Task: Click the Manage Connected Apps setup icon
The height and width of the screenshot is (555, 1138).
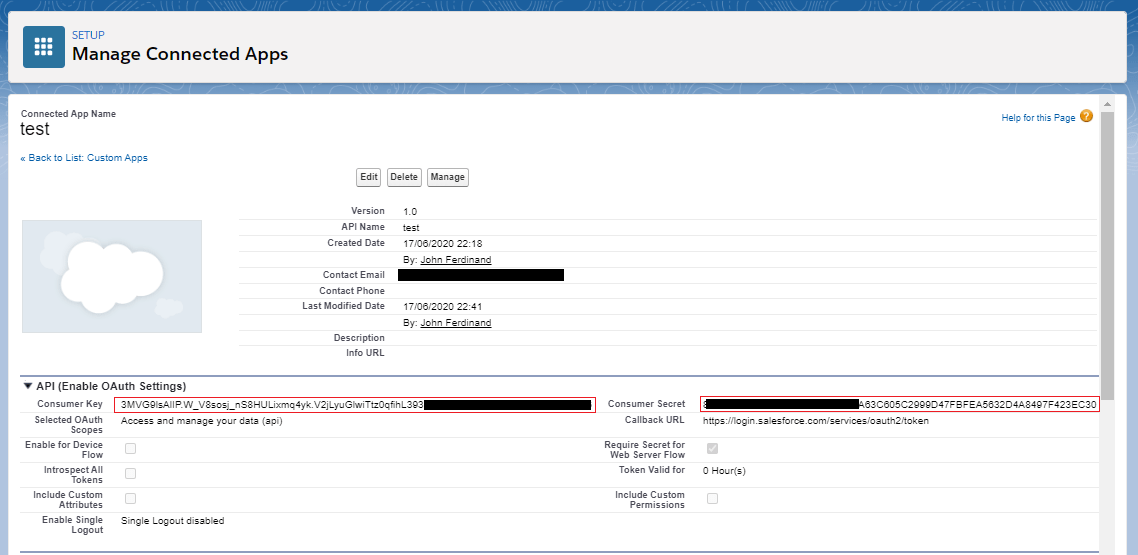Action: pos(44,47)
